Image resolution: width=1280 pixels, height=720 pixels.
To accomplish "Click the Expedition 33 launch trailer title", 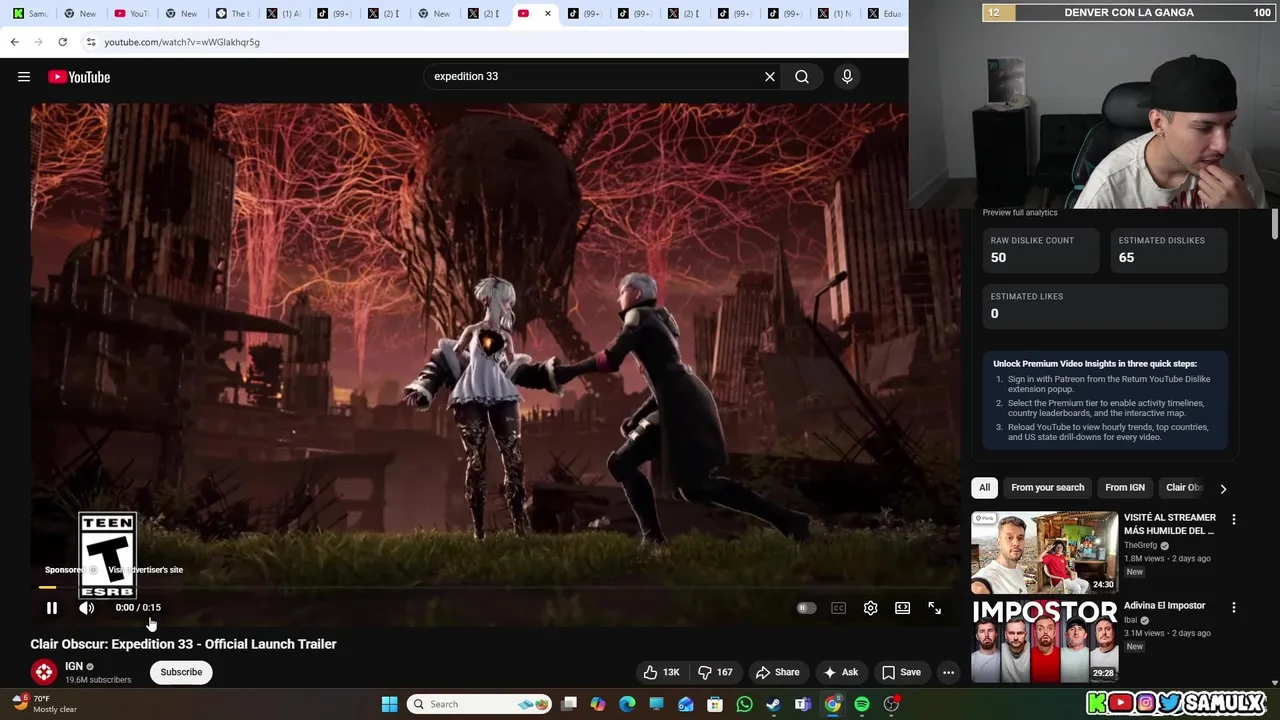I will click(183, 644).
